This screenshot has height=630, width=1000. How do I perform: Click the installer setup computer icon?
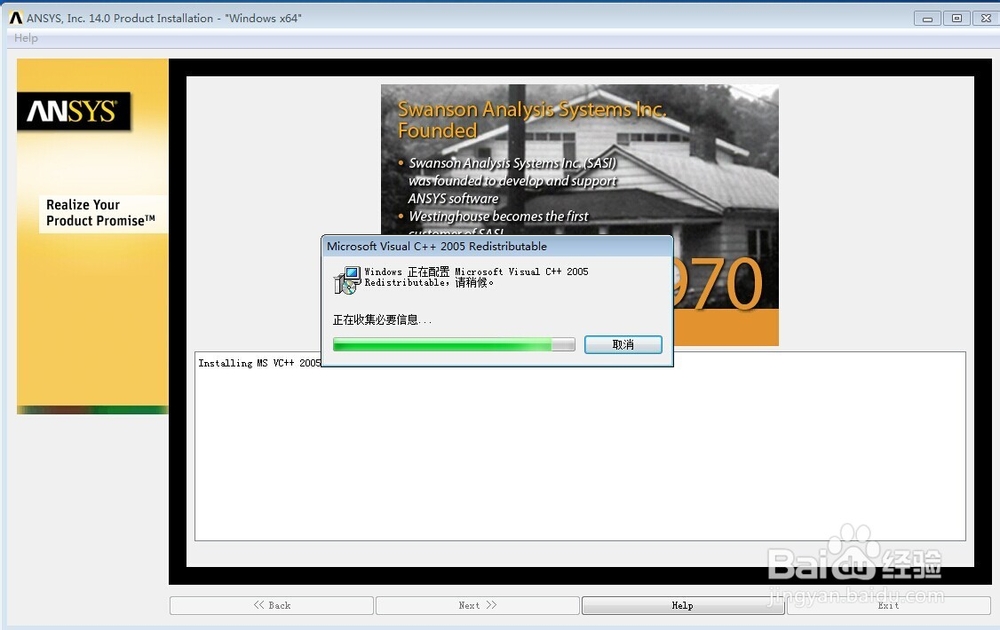coord(347,281)
